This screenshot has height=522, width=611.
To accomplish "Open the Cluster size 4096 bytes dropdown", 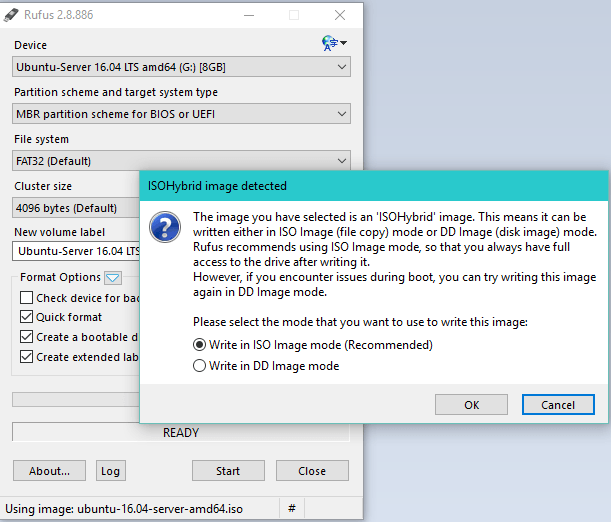I will coord(76,208).
